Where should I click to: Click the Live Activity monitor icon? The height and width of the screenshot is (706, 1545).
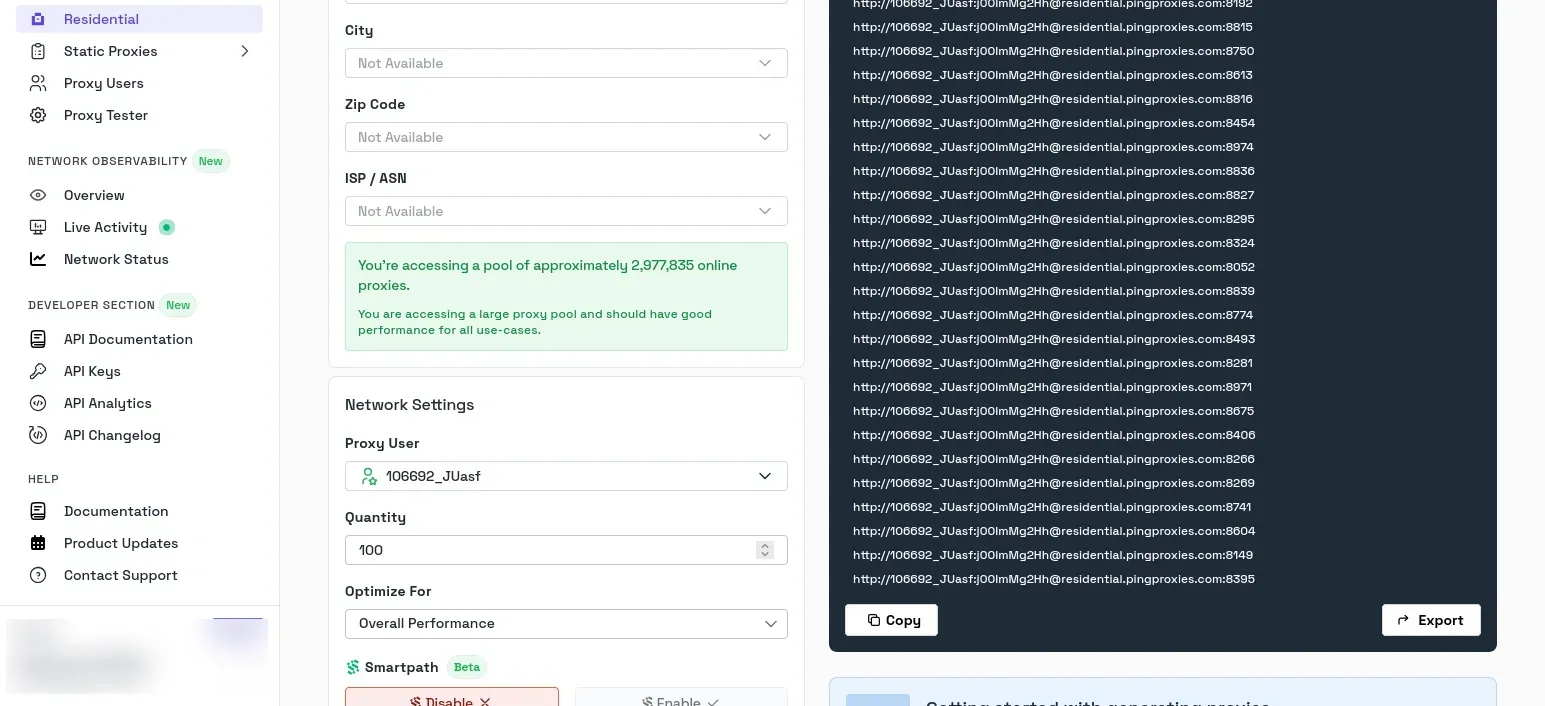pos(38,227)
